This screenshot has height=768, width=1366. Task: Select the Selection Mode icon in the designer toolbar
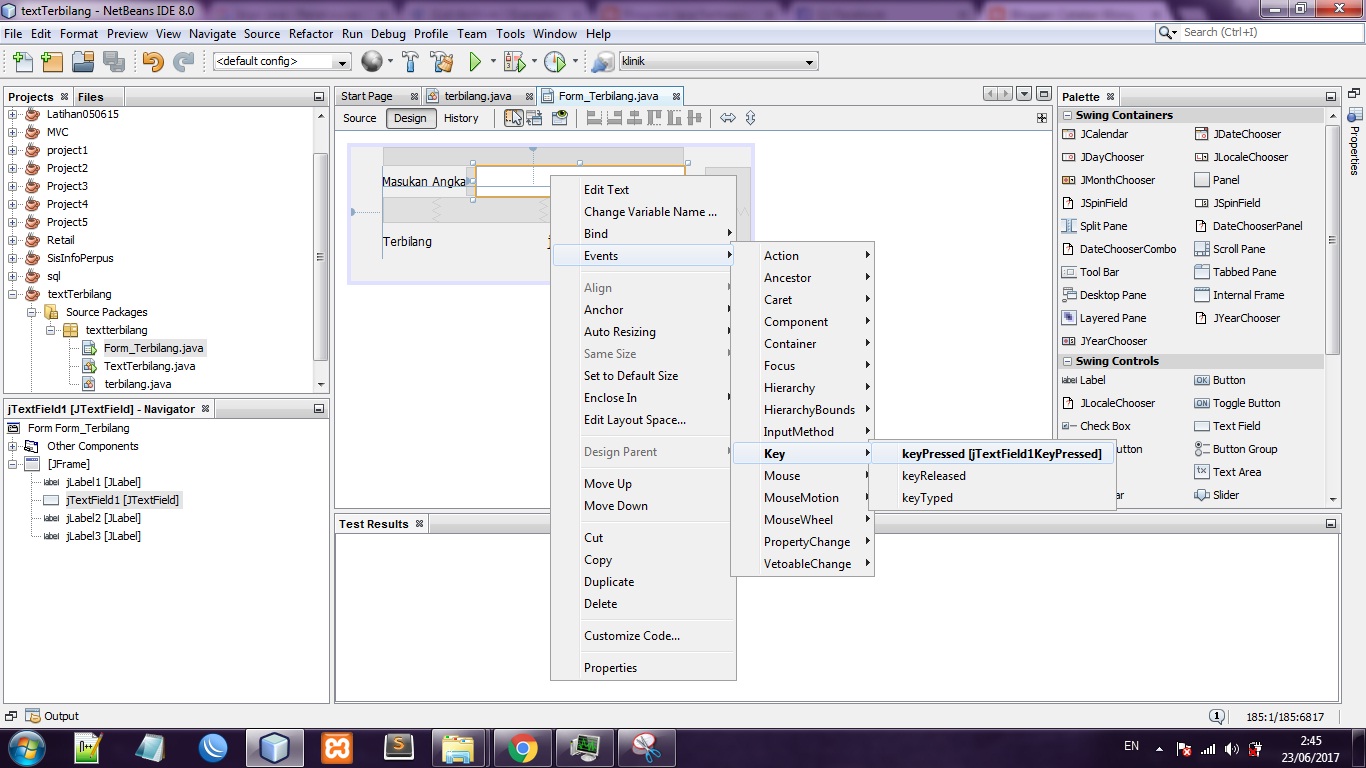(x=514, y=118)
